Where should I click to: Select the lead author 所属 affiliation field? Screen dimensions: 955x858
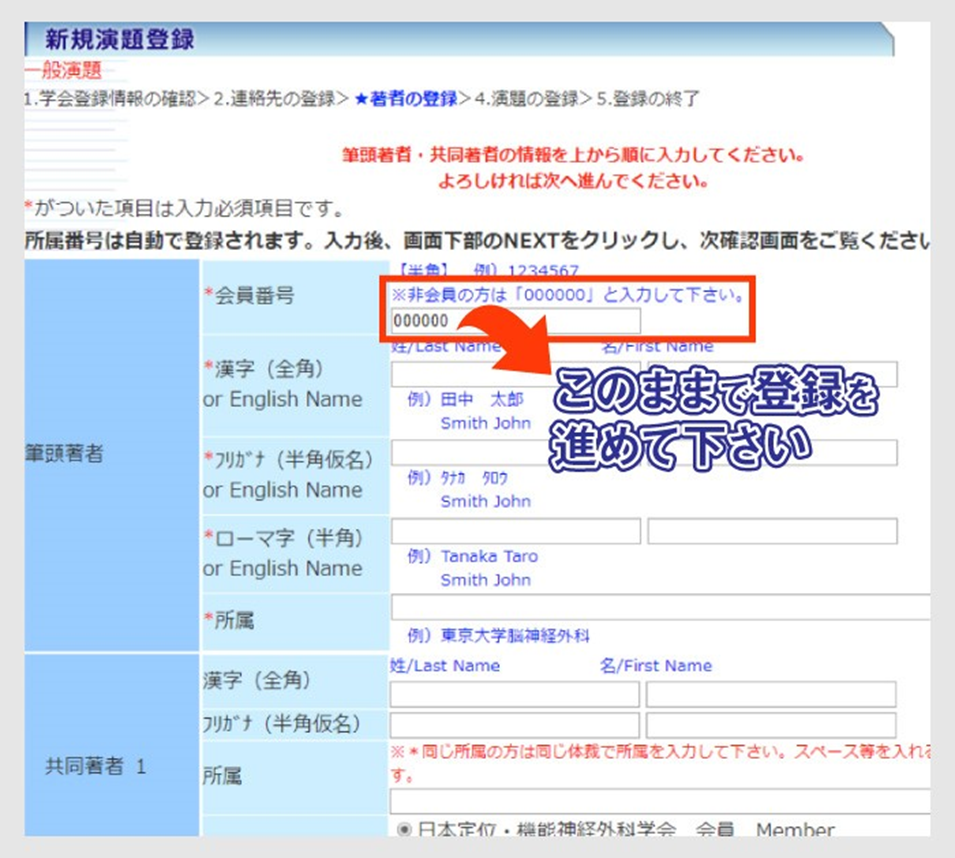pos(660,608)
